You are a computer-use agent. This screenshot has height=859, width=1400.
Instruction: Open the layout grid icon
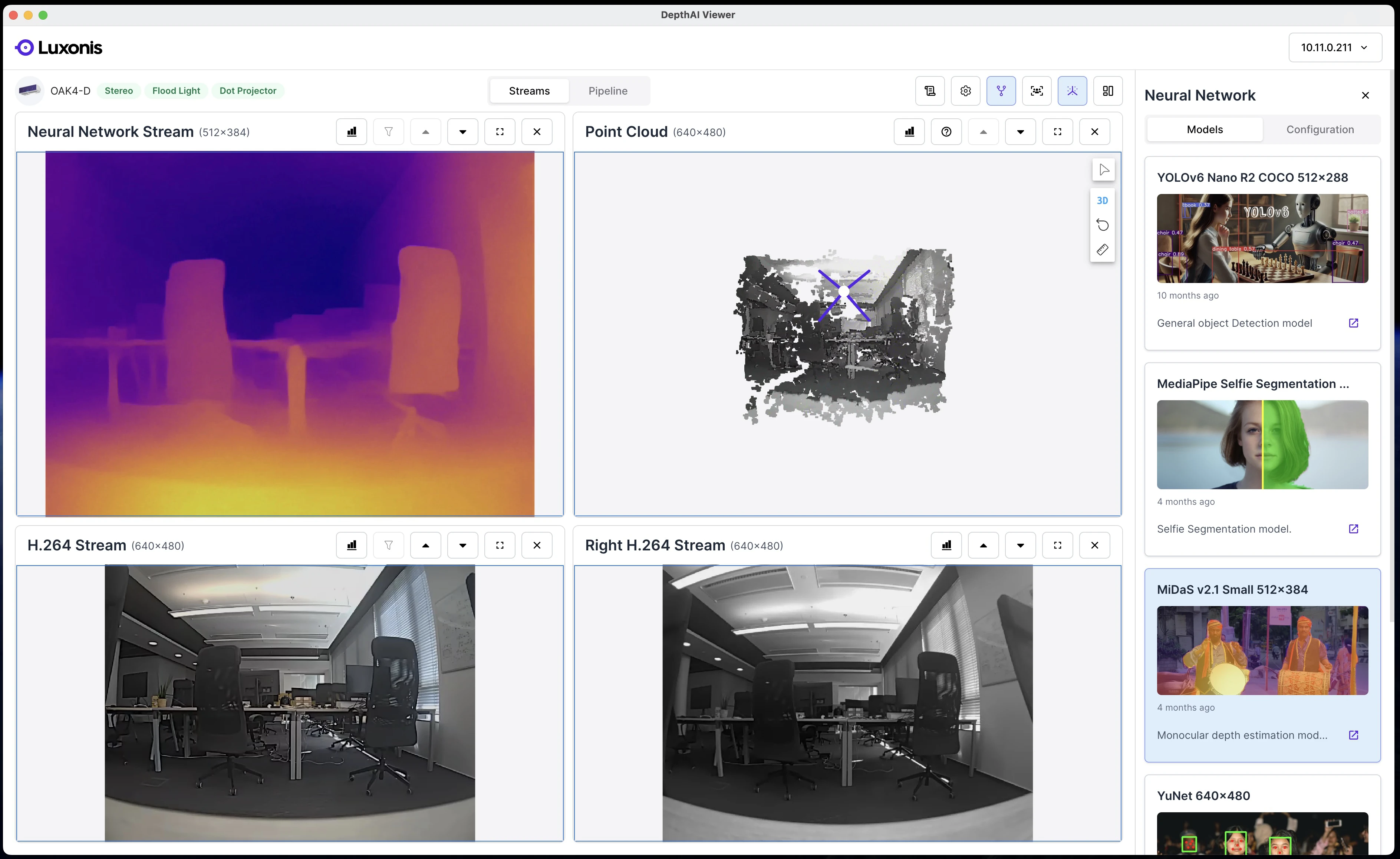tap(1107, 91)
